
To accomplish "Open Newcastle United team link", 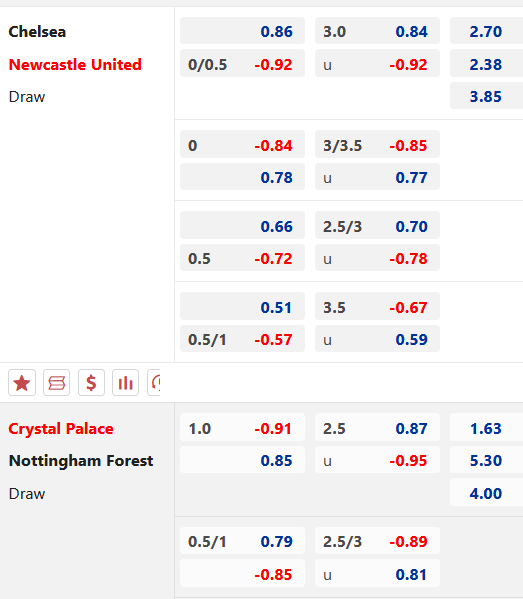I will (75, 64).
